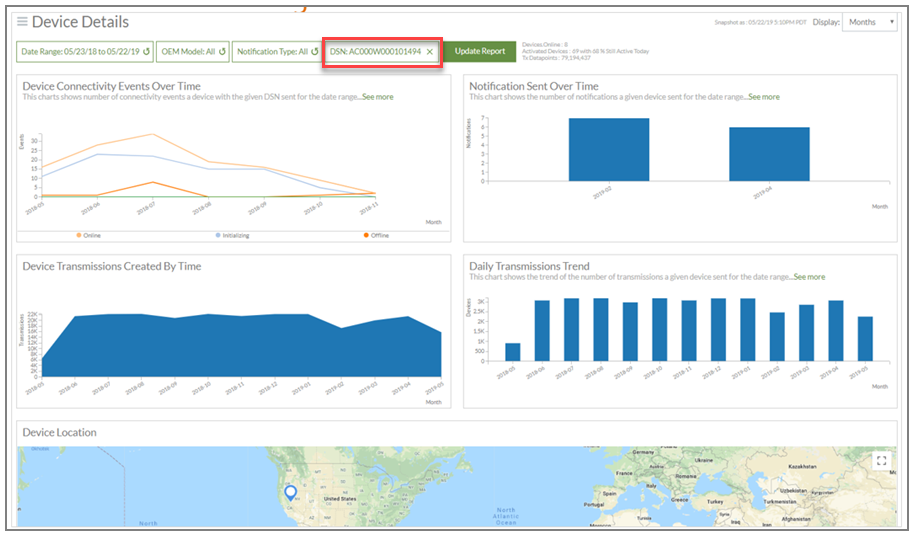This screenshot has width=911, height=537.
Task: Click the 2019-04 notifications bar
Action: (769, 155)
